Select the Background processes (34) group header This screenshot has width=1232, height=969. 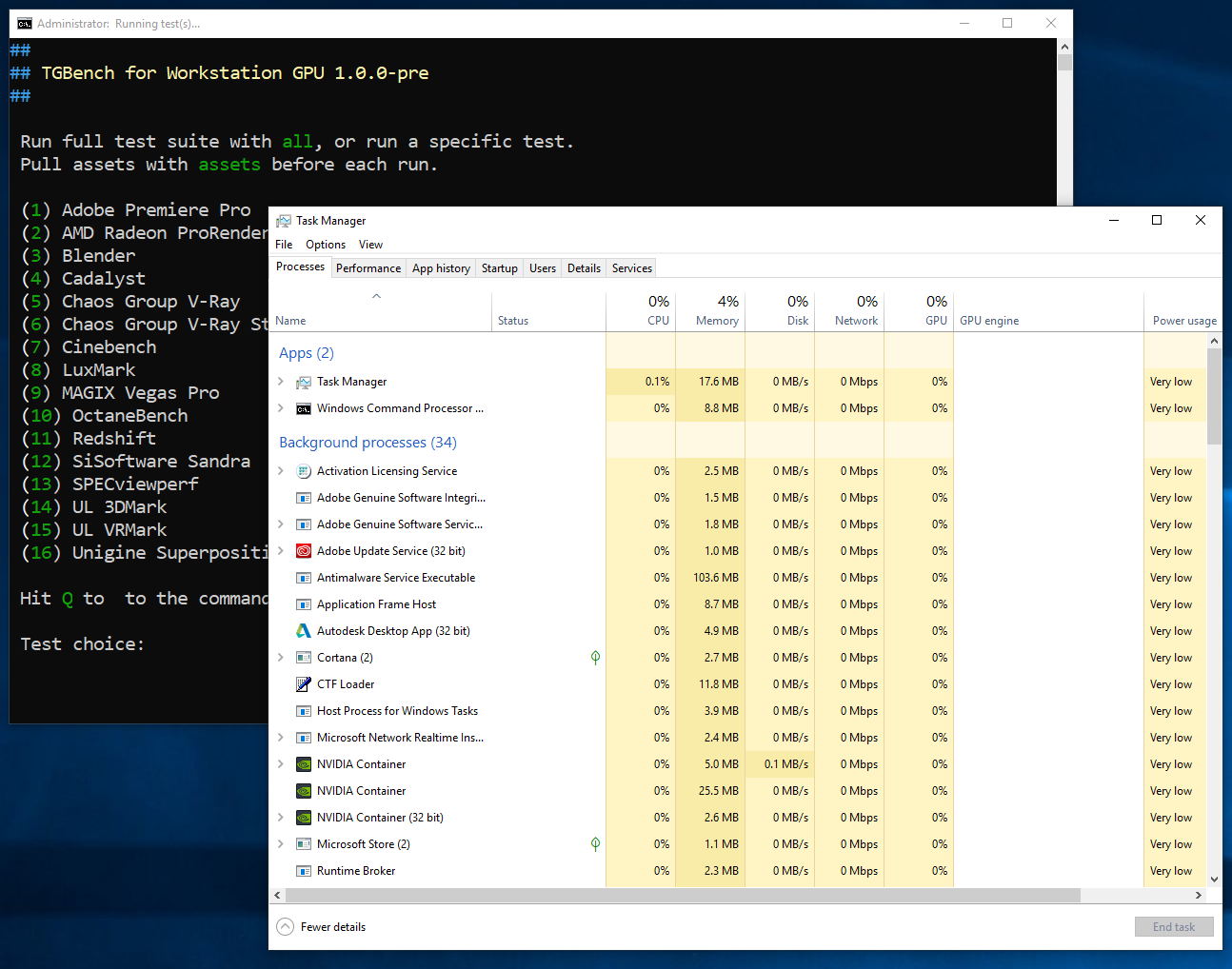coord(368,443)
